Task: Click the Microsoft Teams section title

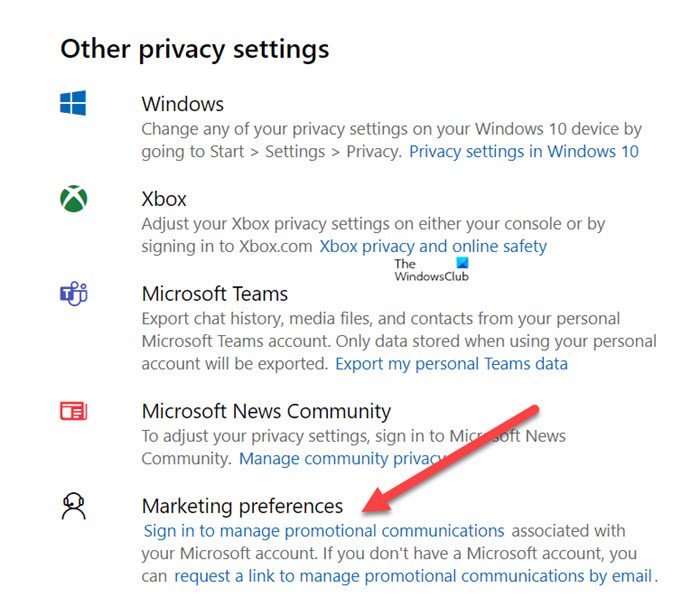Action: [x=215, y=294]
